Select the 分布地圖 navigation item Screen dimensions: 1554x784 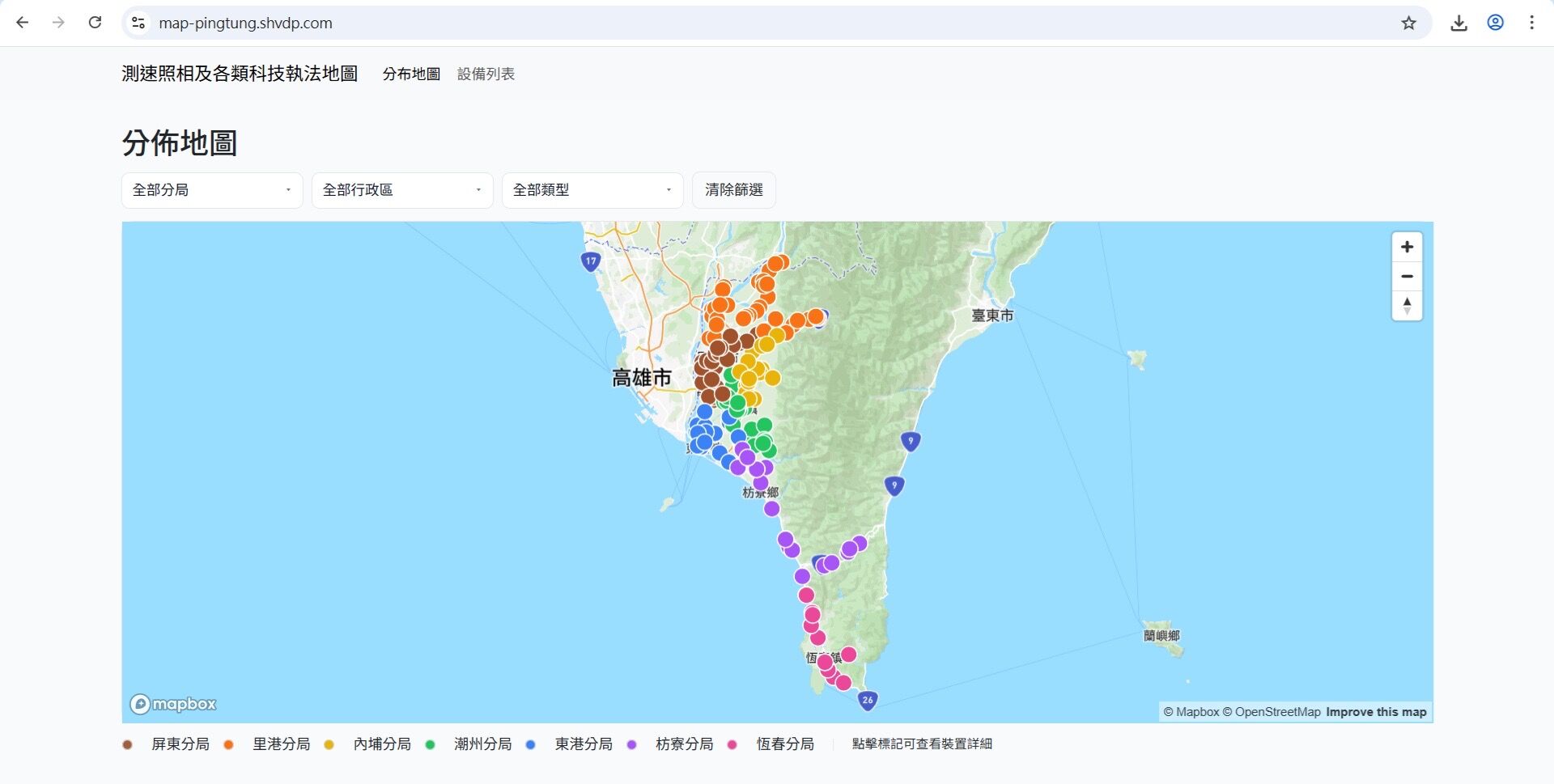pyautogui.click(x=410, y=74)
